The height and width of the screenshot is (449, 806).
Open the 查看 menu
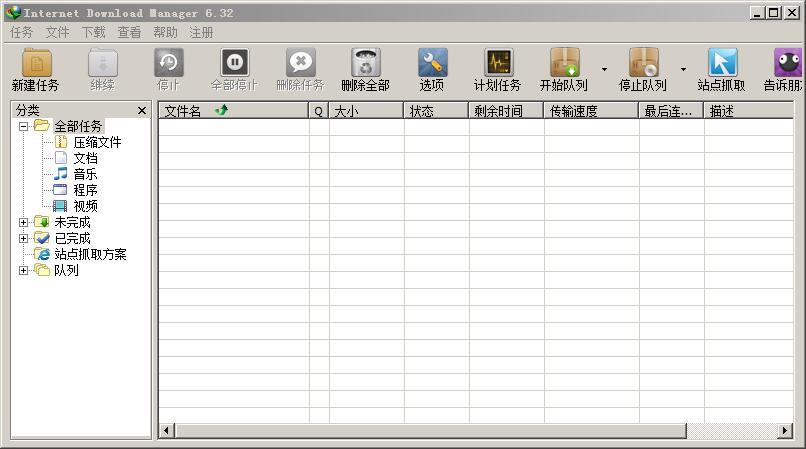coord(130,32)
